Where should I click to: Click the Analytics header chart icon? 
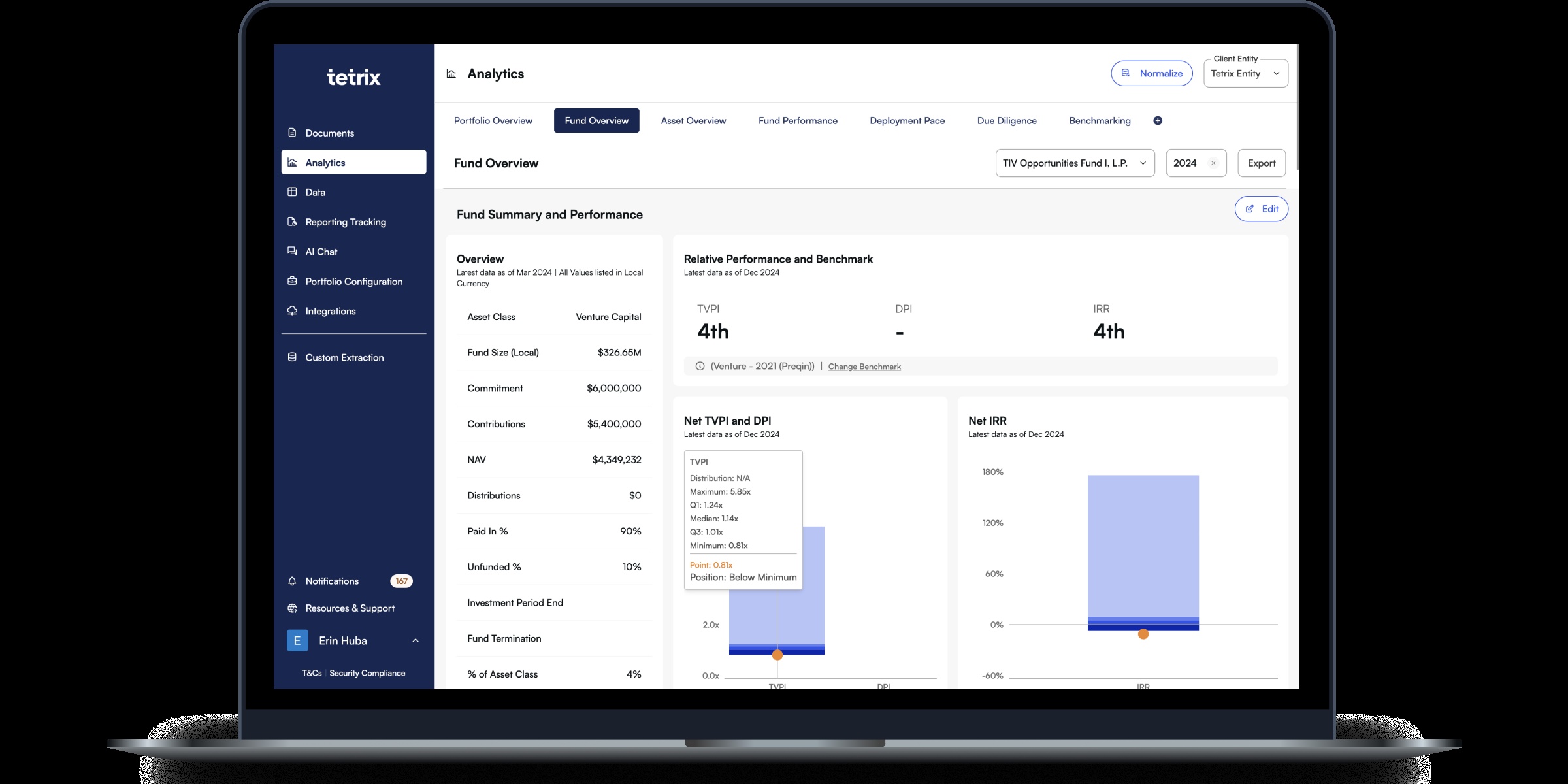coord(451,74)
